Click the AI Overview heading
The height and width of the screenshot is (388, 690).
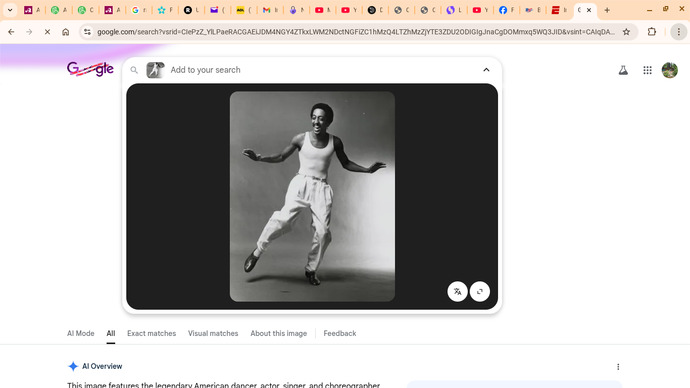coord(102,366)
